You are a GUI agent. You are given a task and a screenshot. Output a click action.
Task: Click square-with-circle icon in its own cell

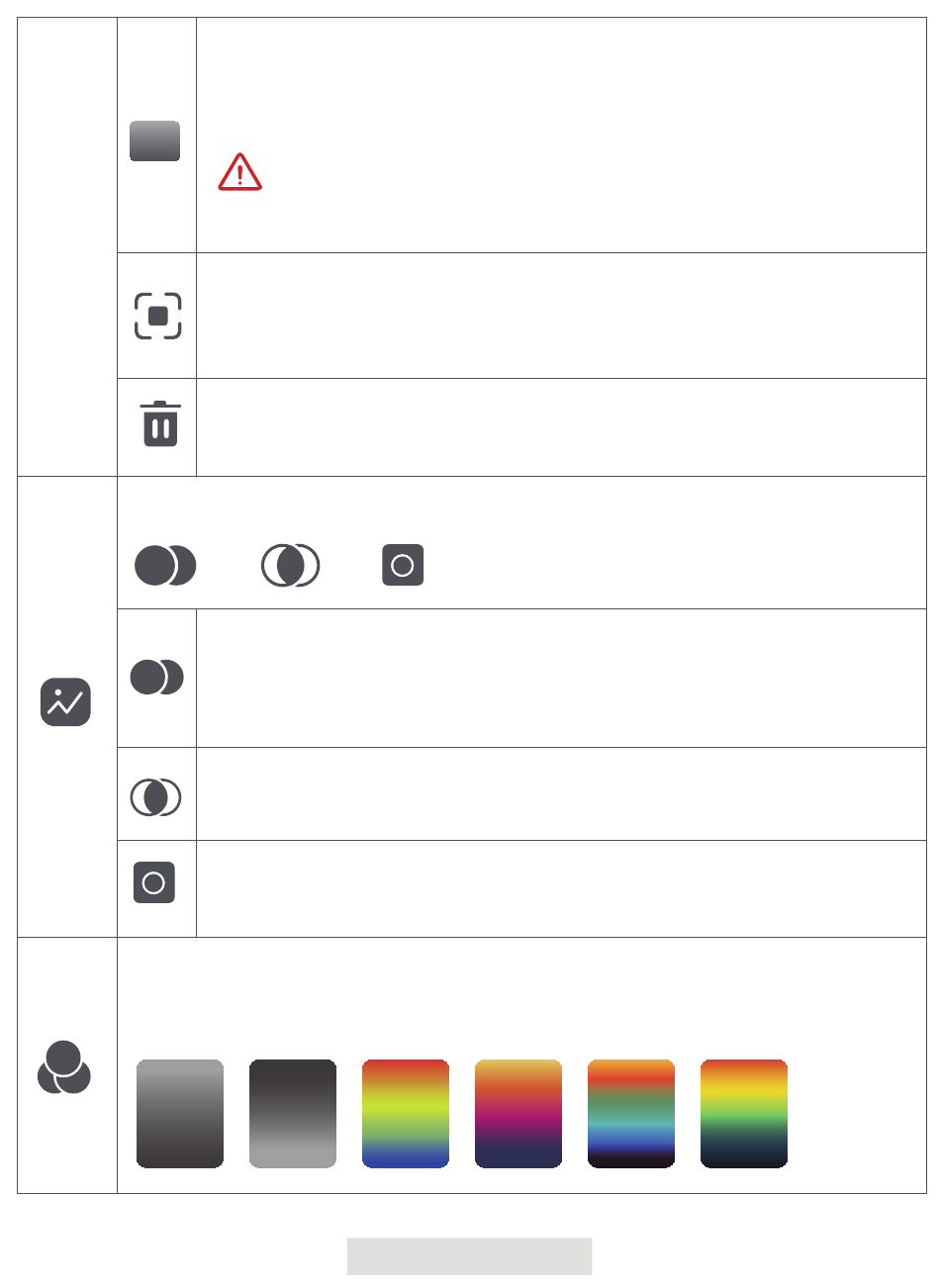(154, 882)
